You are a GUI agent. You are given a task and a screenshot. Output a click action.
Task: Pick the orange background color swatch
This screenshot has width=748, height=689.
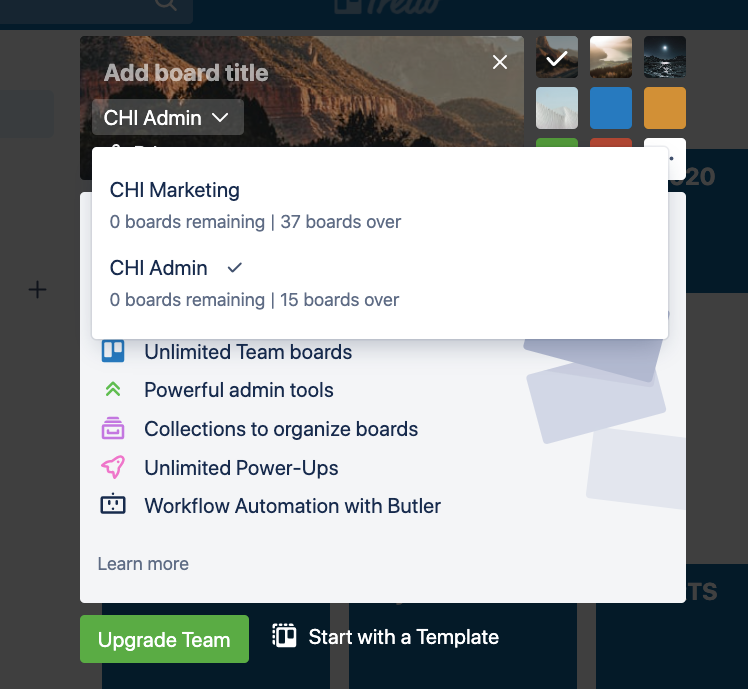[665, 108]
